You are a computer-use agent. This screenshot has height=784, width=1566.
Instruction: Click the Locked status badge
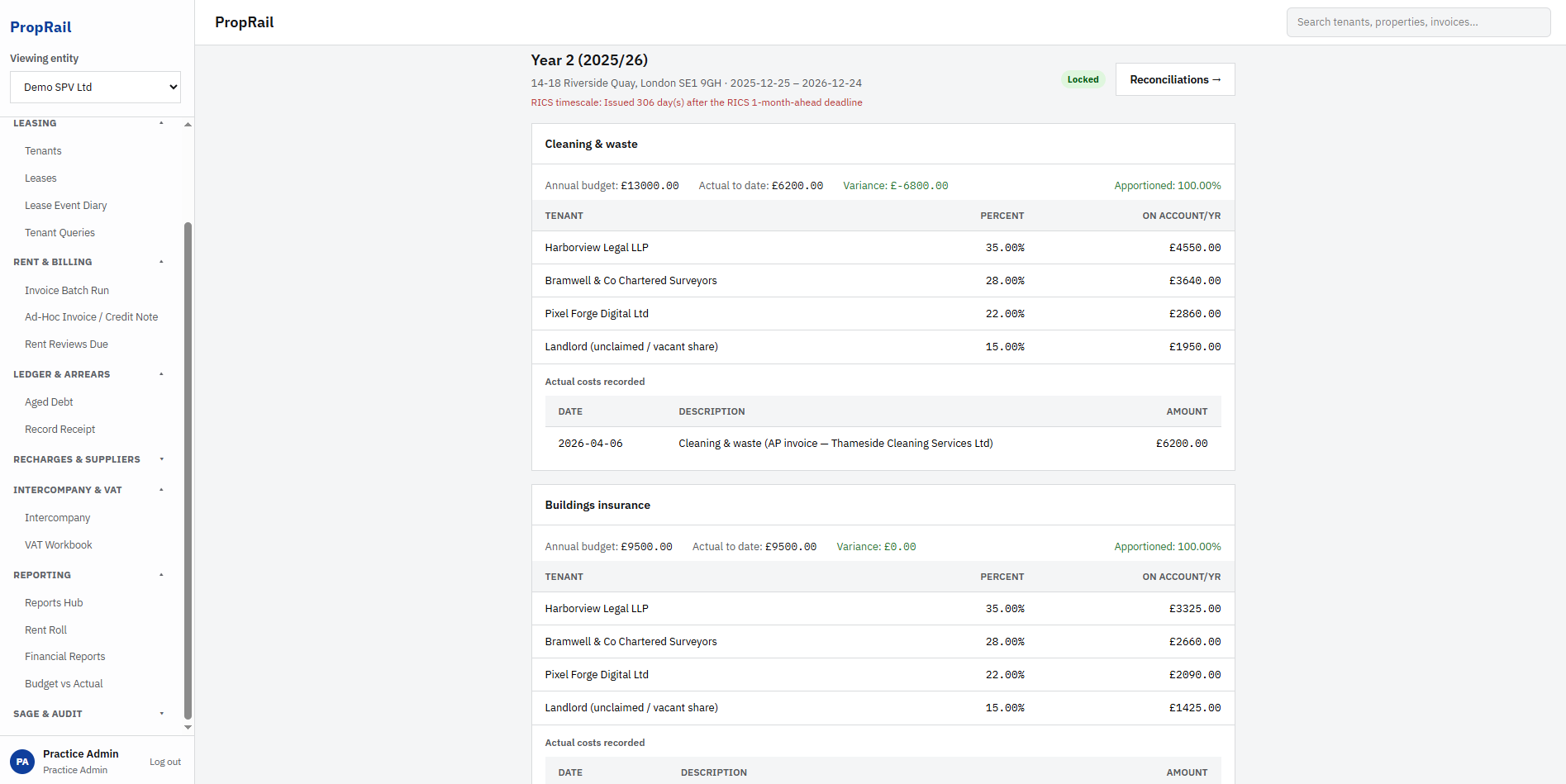point(1083,79)
